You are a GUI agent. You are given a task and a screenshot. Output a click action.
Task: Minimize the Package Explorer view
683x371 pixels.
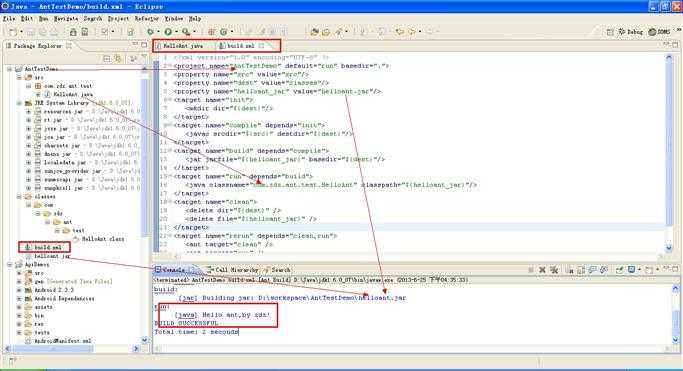pos(135,44)
